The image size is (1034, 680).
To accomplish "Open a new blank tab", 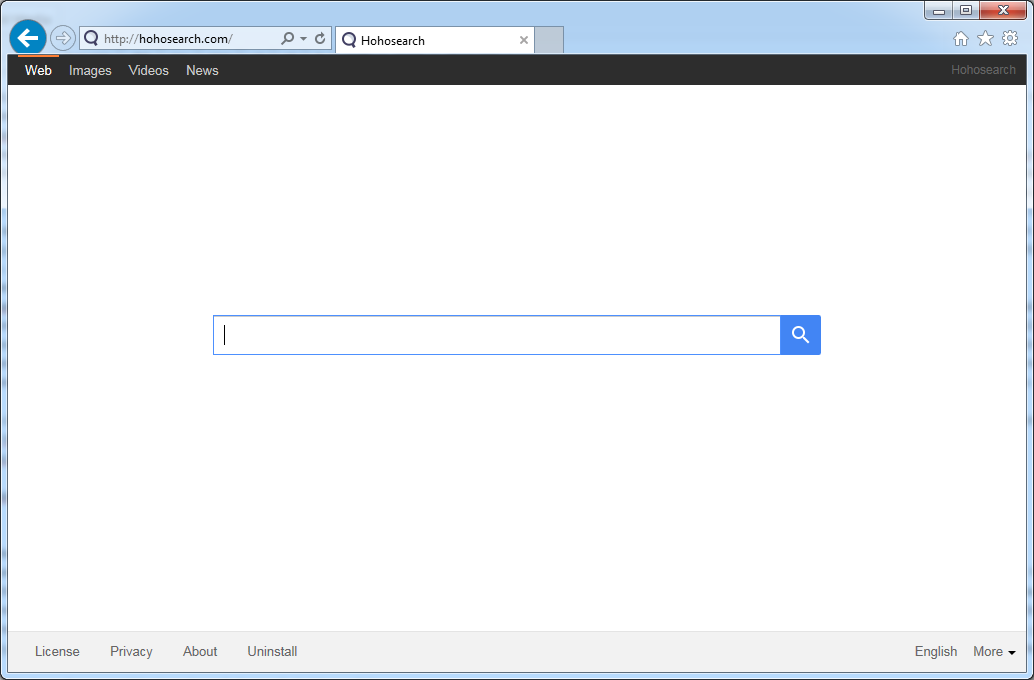I will tap(549, 40).
